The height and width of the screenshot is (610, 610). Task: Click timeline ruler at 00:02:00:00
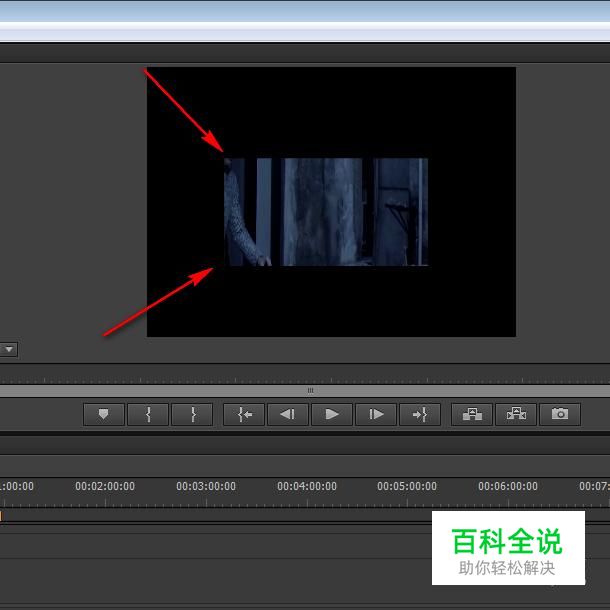point(105,486)
